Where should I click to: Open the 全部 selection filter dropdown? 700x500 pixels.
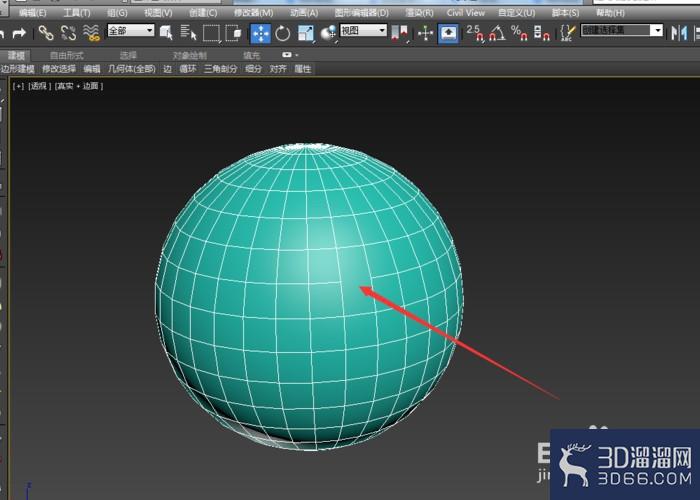(x=131, y=30)
